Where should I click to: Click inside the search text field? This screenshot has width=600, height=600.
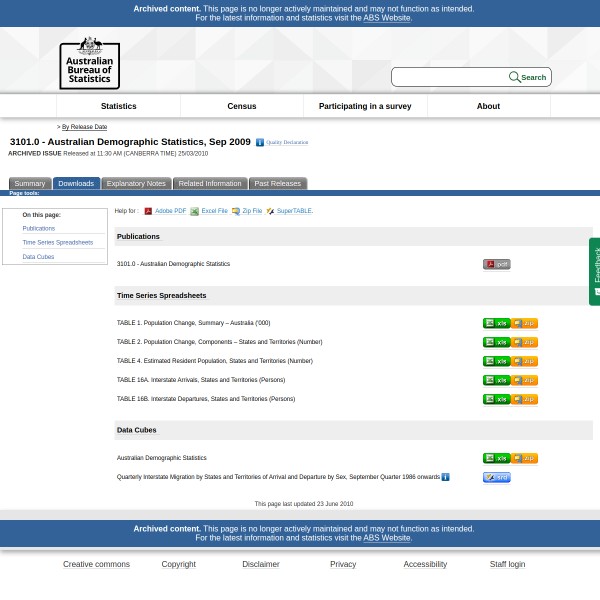point(450,77)
